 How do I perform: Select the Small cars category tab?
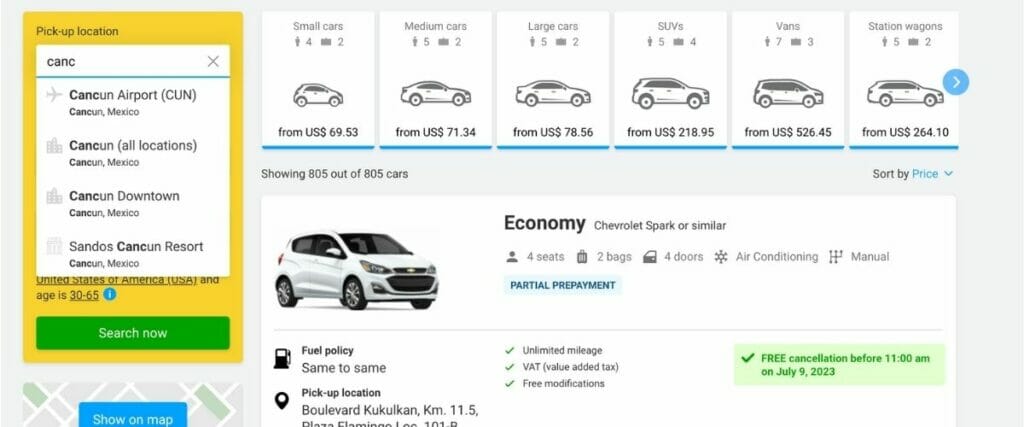coord(318,80)
